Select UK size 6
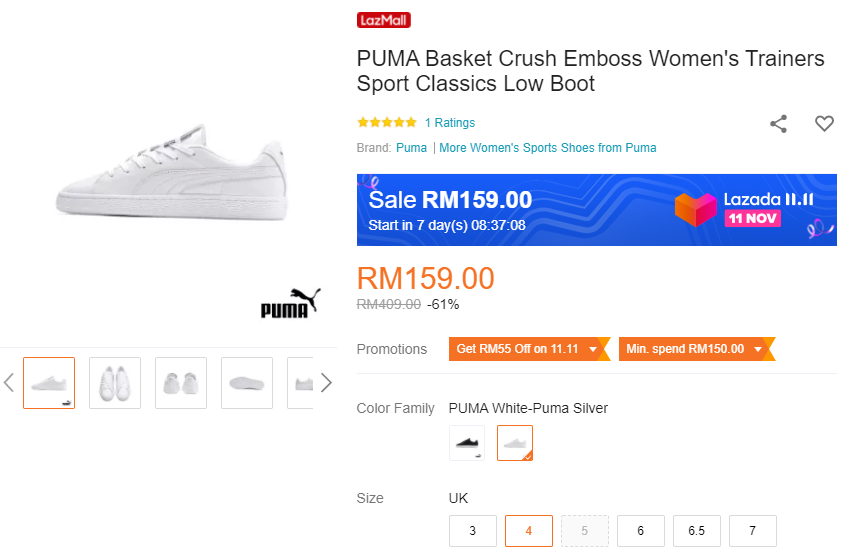 point(641,531)
